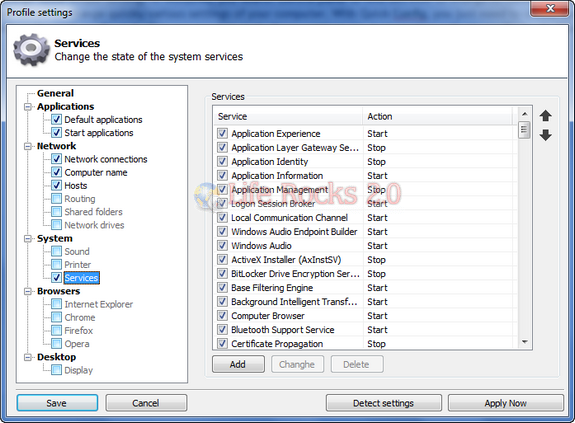Uncheck the Windows Audio service checkbox
Screen dimensions: 575x423
(222, 245)
